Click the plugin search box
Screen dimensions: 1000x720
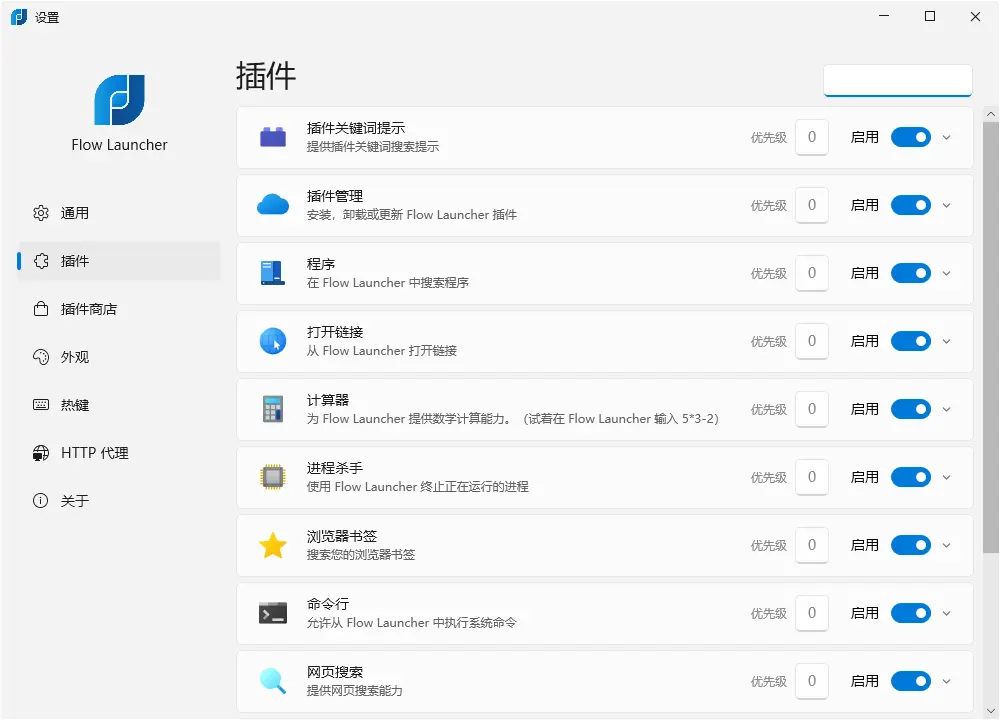coord(897,80)
